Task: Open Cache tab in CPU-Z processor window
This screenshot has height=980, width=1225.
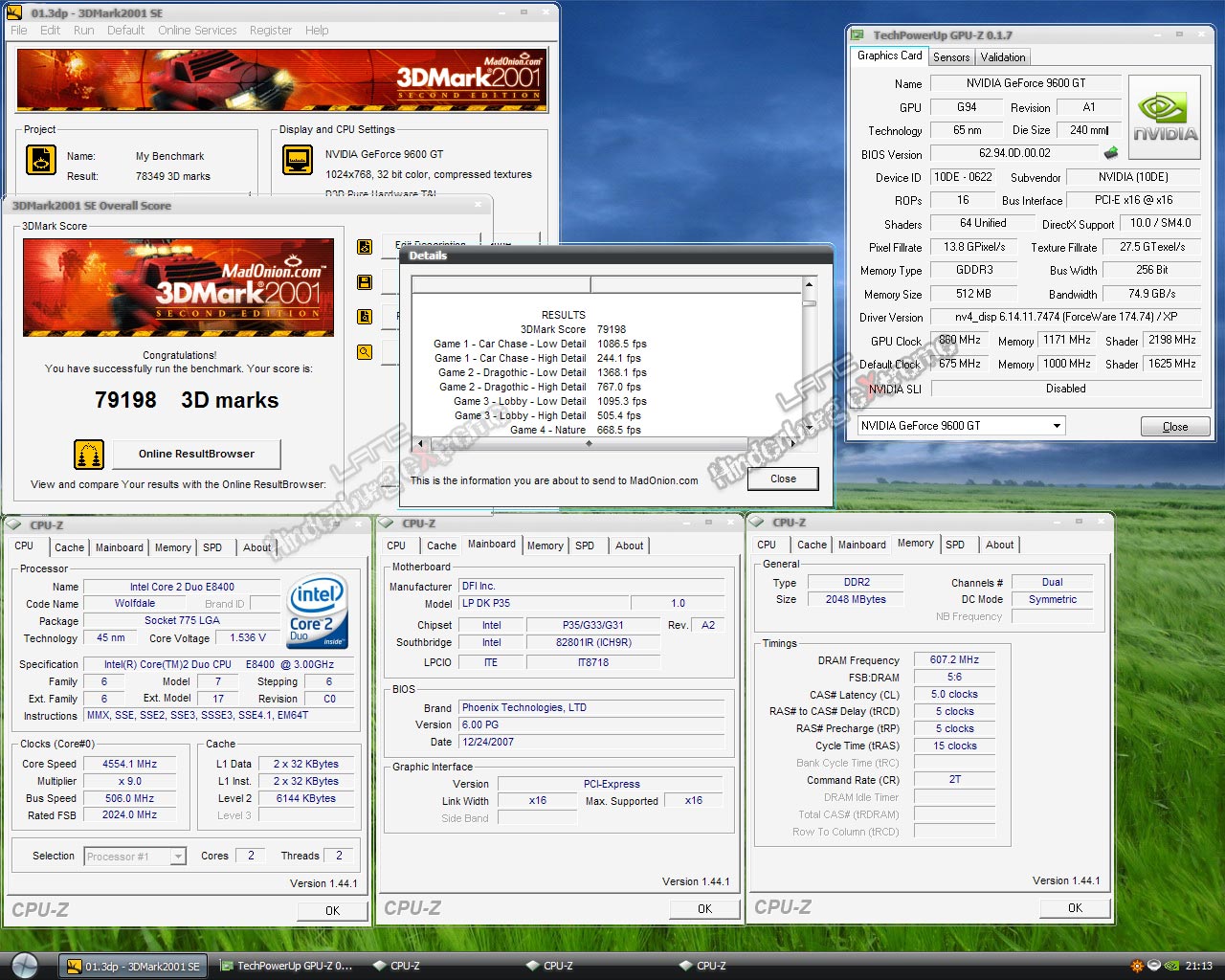Action: click(69, 547)
